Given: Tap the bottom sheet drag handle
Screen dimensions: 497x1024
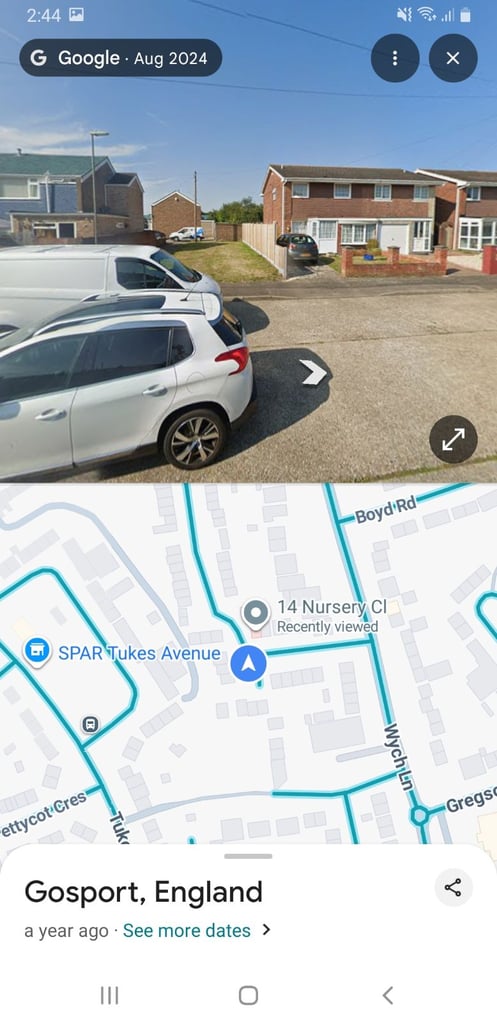Looking at the screenshot, I should (248, 856).
